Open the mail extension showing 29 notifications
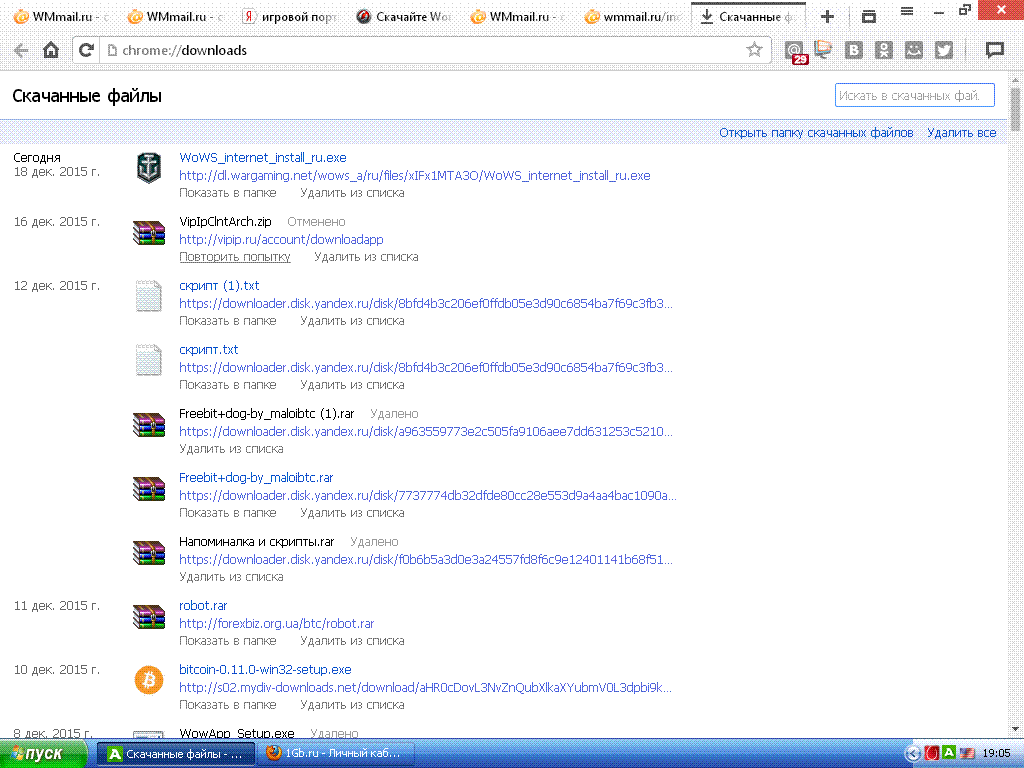Viewport: 1024px width, 768px height. pyautogui.click(x=795, y=51)
